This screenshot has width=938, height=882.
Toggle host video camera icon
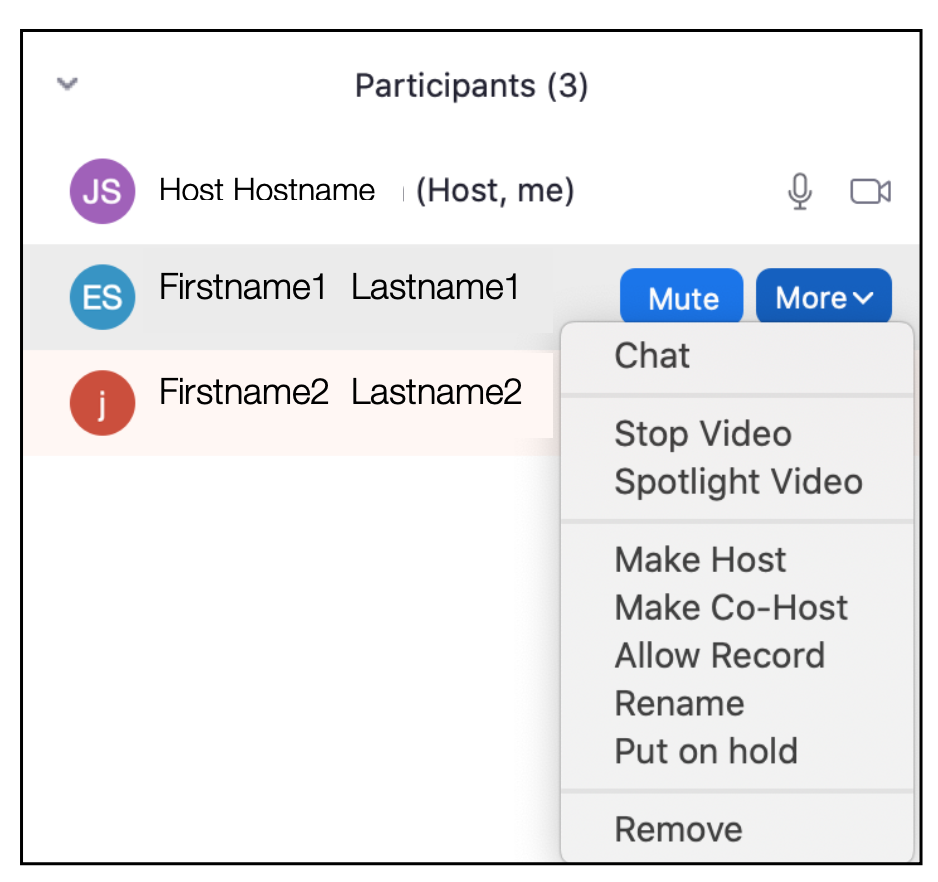click(x=870, y=191)
